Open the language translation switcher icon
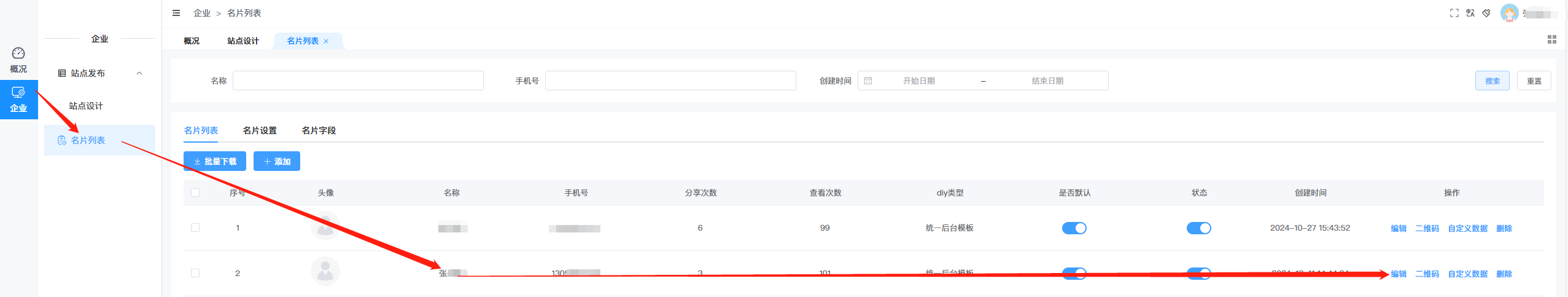 tap(1470, 13)
